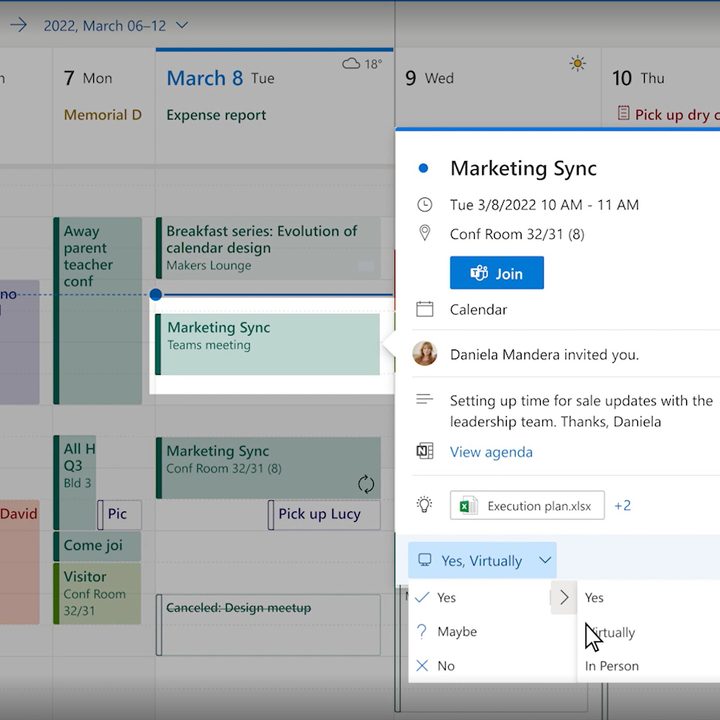Open the Expense report all-day event
Image resolution: width=720 pixels, height=720 pixels.
(216, 115)
